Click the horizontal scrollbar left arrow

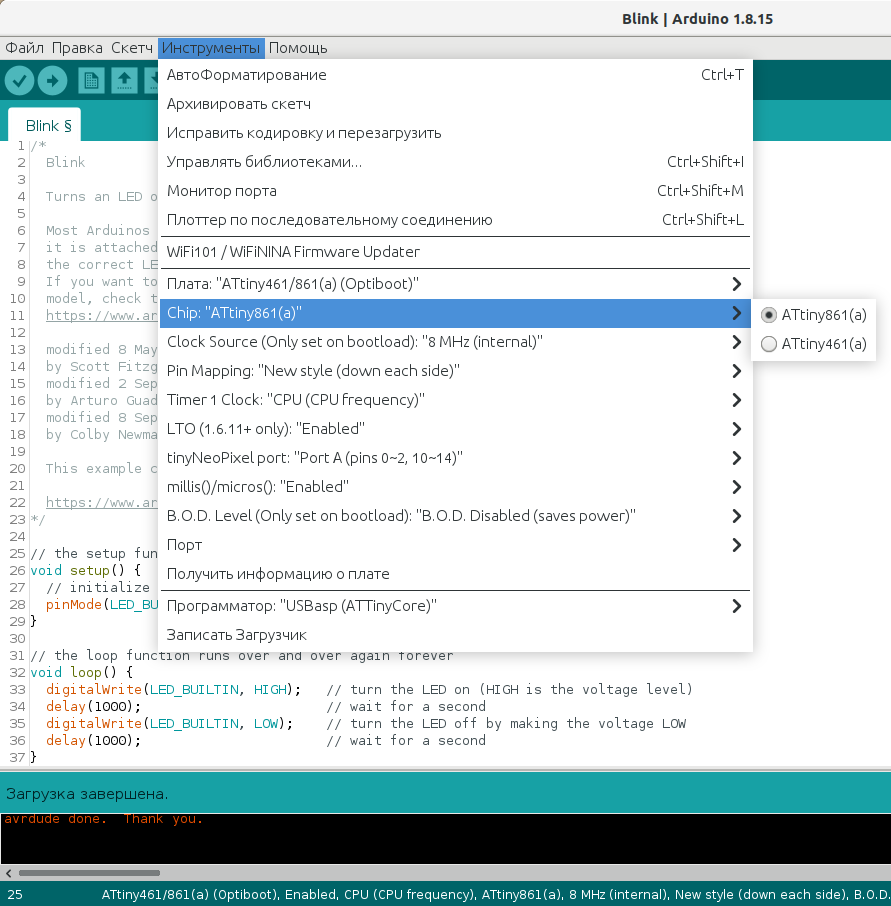click(8, 872)
